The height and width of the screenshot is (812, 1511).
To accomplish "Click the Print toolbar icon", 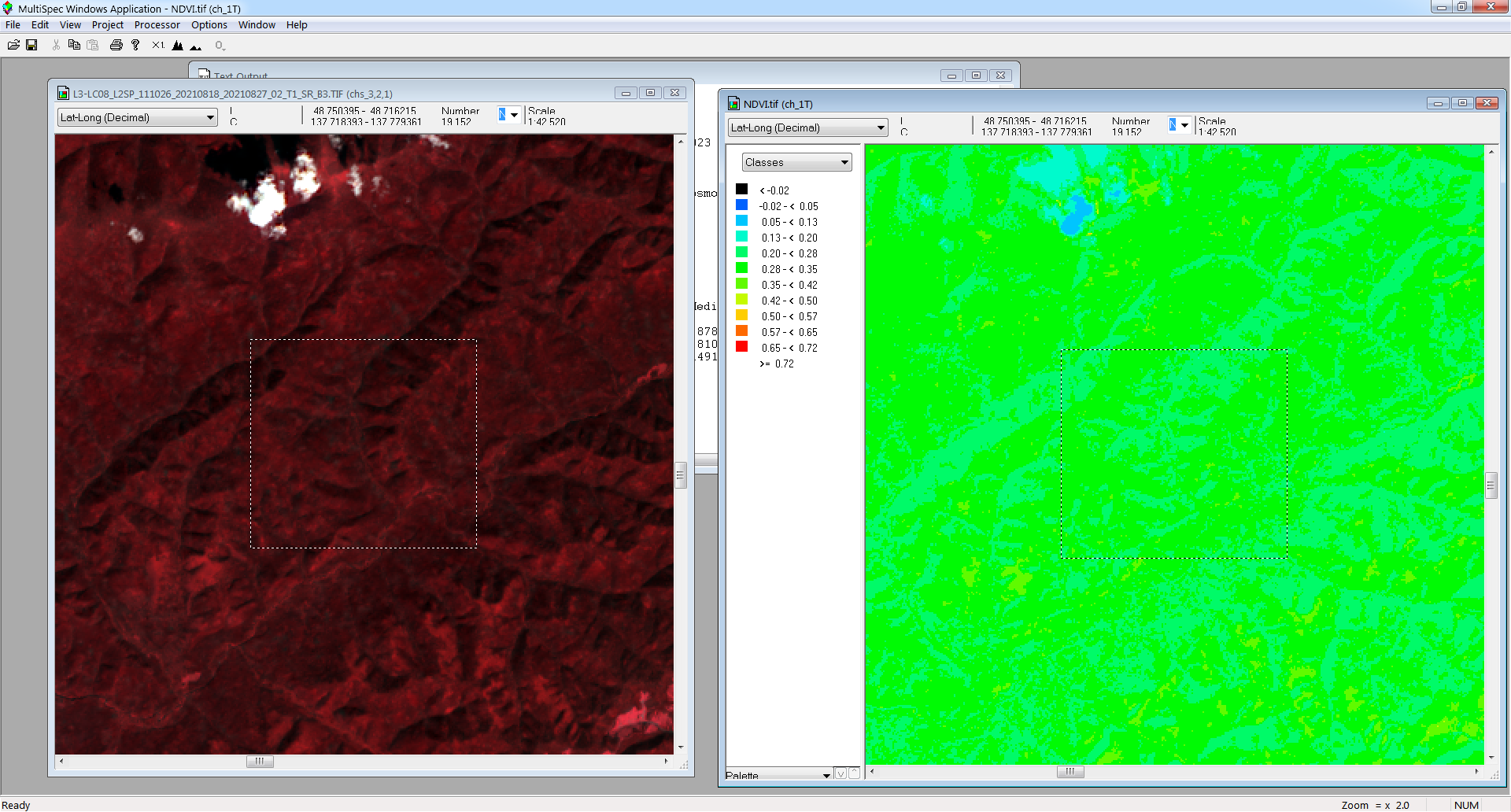I will [x=116, y=45].
